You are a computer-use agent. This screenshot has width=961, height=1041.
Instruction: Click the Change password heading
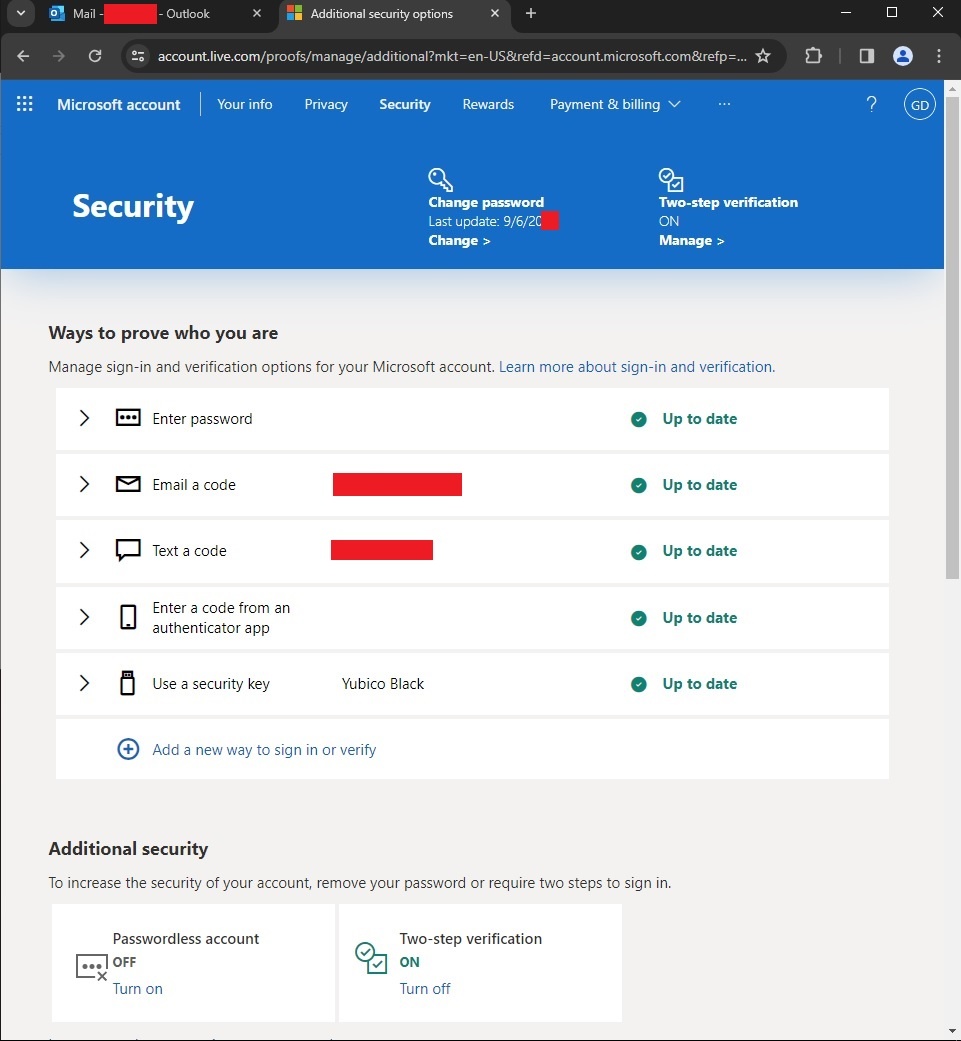point(486,202)
